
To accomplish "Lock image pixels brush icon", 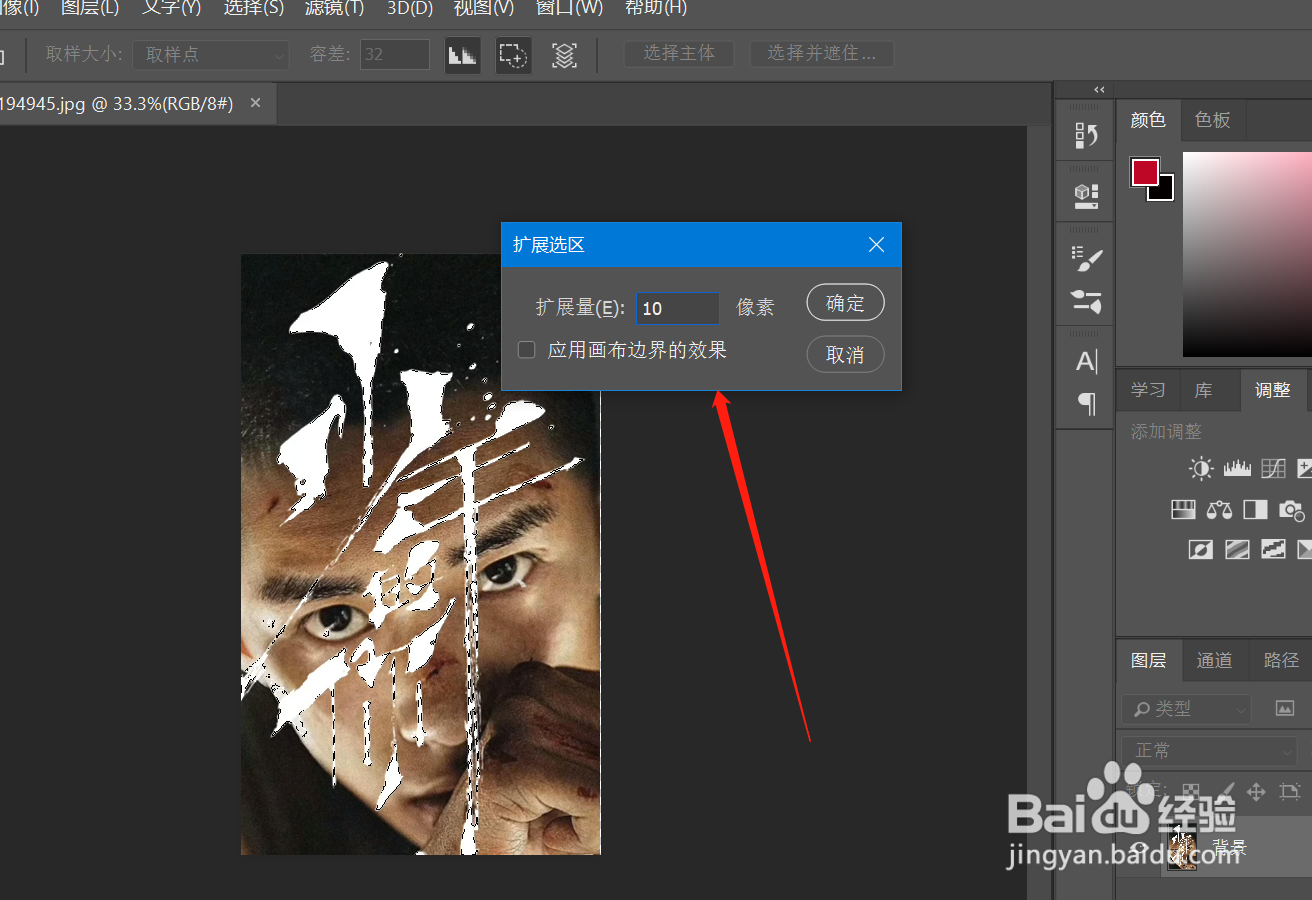I will pos(1225,790).
